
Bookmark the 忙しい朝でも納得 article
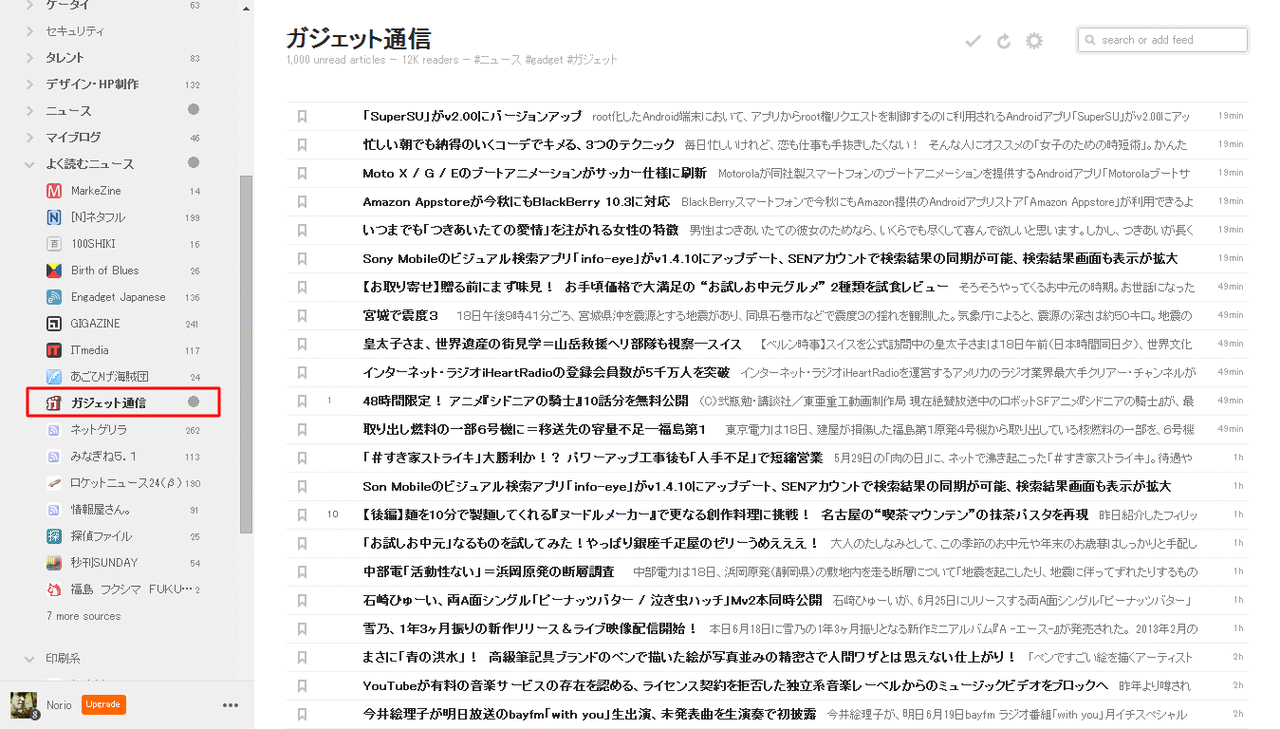302,144
